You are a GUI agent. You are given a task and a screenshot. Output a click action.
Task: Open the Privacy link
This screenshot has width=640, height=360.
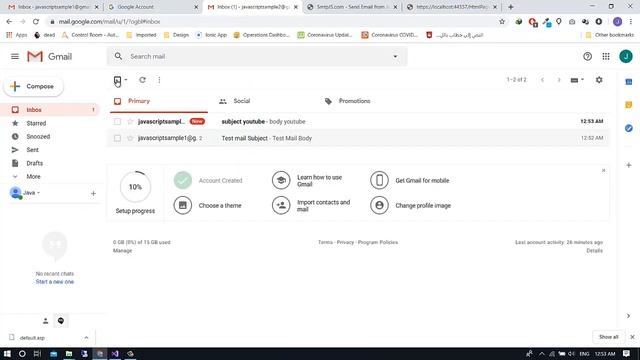coord(345,242)
